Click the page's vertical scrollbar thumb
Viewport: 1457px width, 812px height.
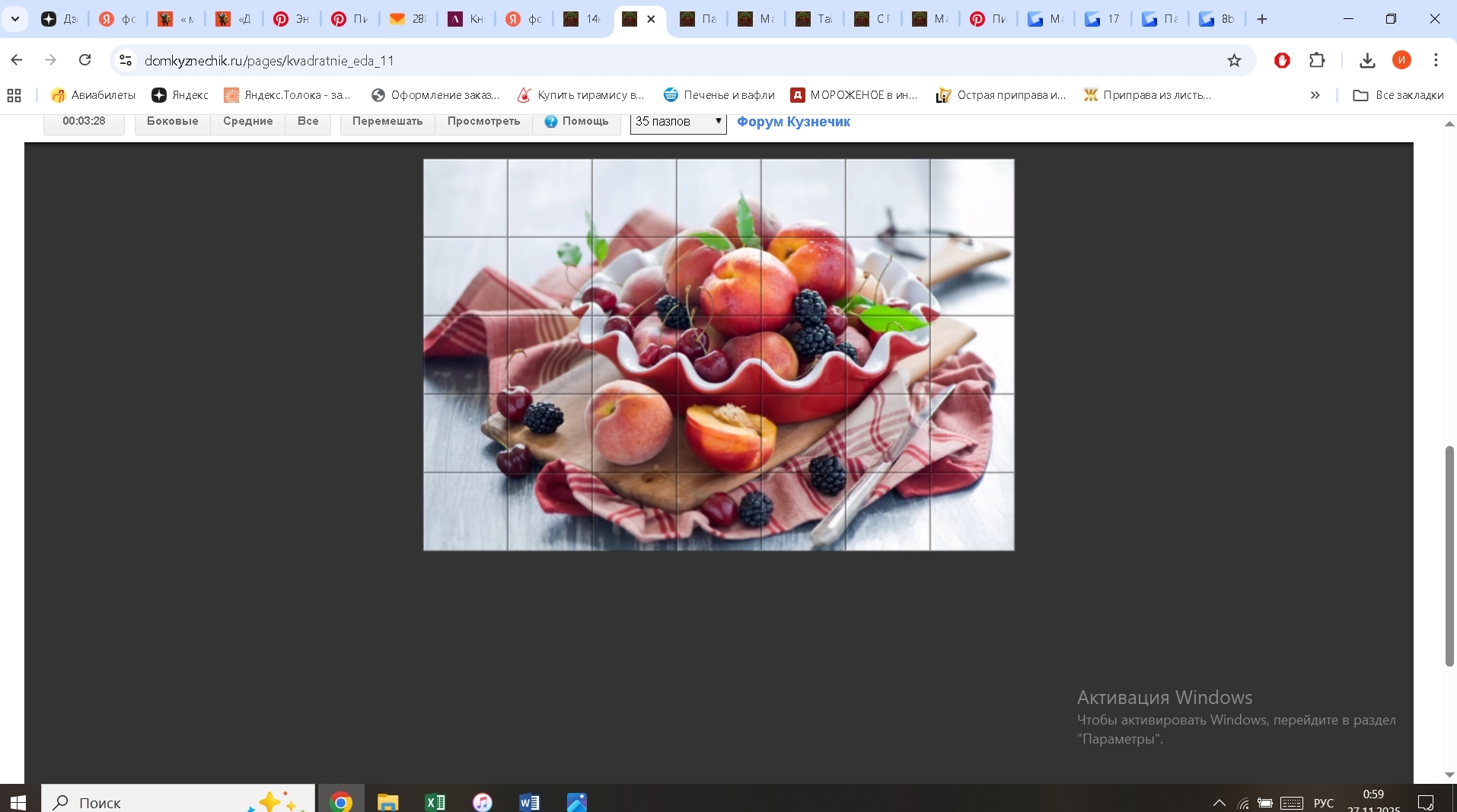point(1449,556)
